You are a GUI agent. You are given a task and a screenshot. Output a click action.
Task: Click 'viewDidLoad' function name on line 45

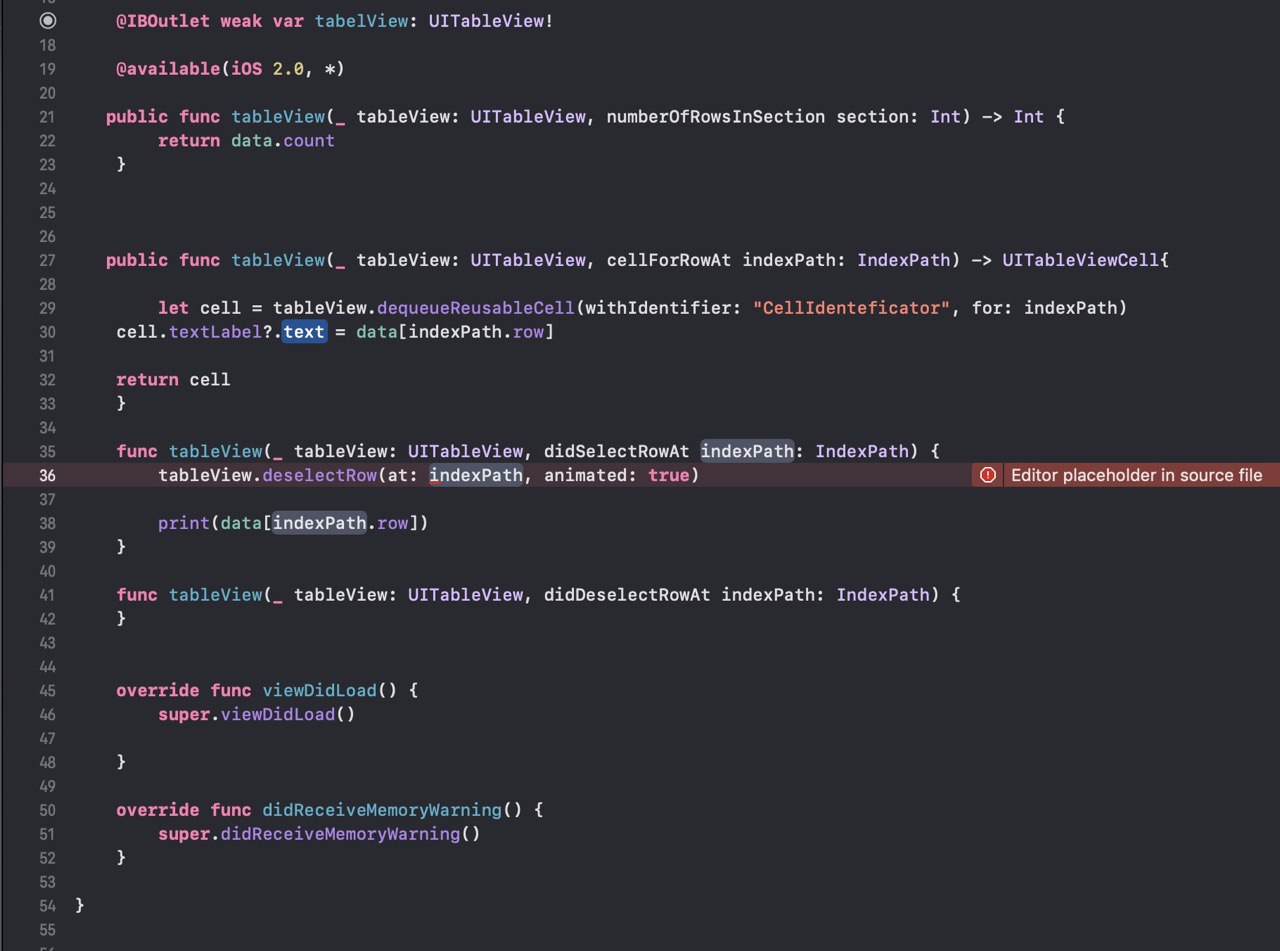pos(320,690)
